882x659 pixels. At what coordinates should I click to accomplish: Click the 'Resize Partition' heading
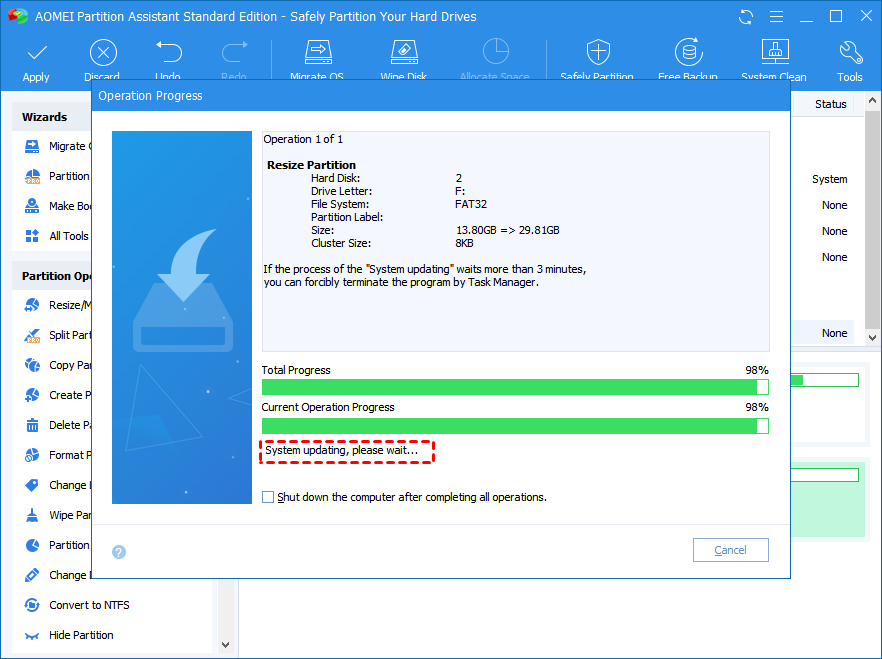click(311, 165)
